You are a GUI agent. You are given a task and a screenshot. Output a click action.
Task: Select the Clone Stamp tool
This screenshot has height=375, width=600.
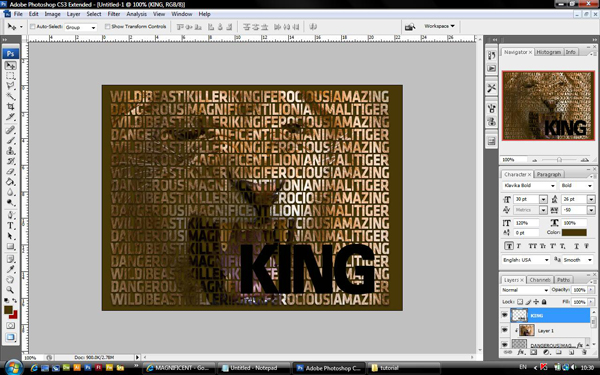coord(10,151)
